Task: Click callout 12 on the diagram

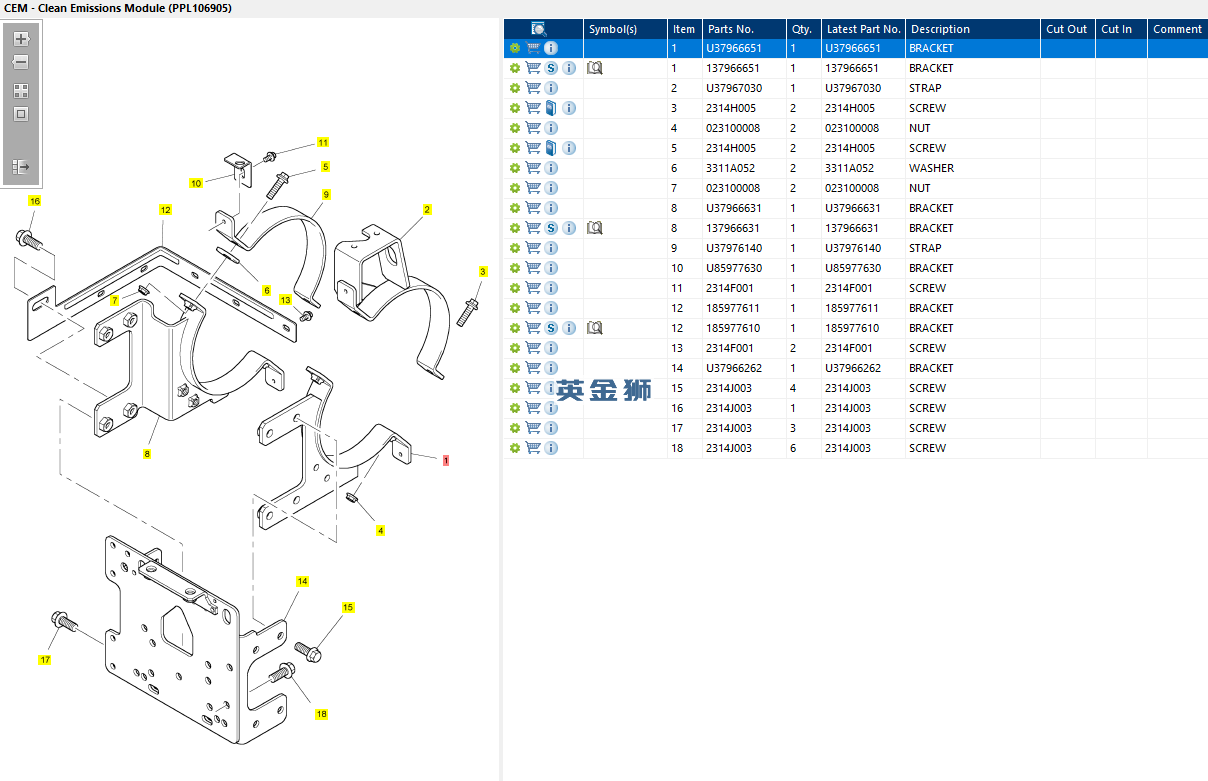Action: 165,210
